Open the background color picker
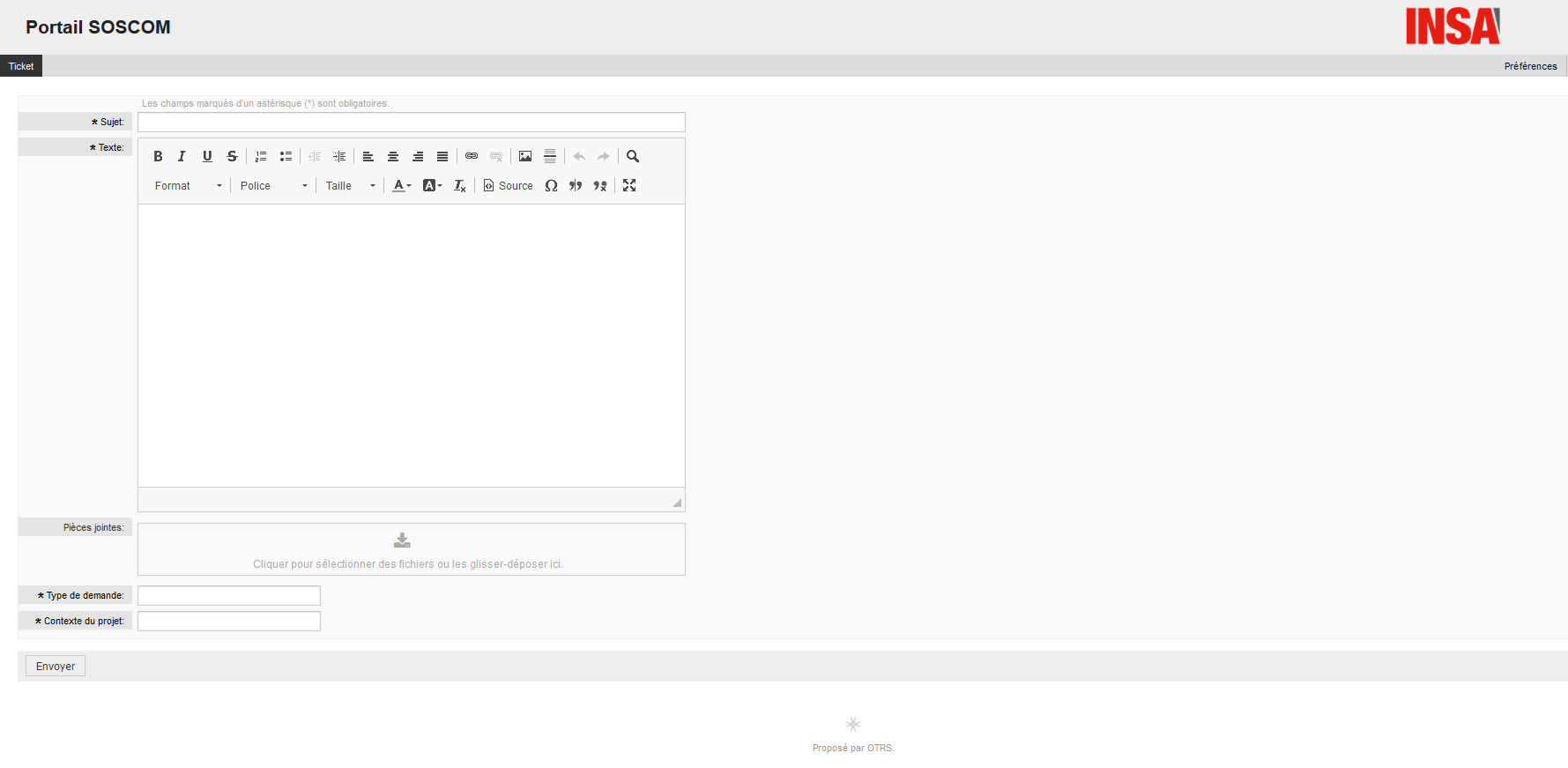Screen dimensions: 1568x768 [x=432, y=185]
